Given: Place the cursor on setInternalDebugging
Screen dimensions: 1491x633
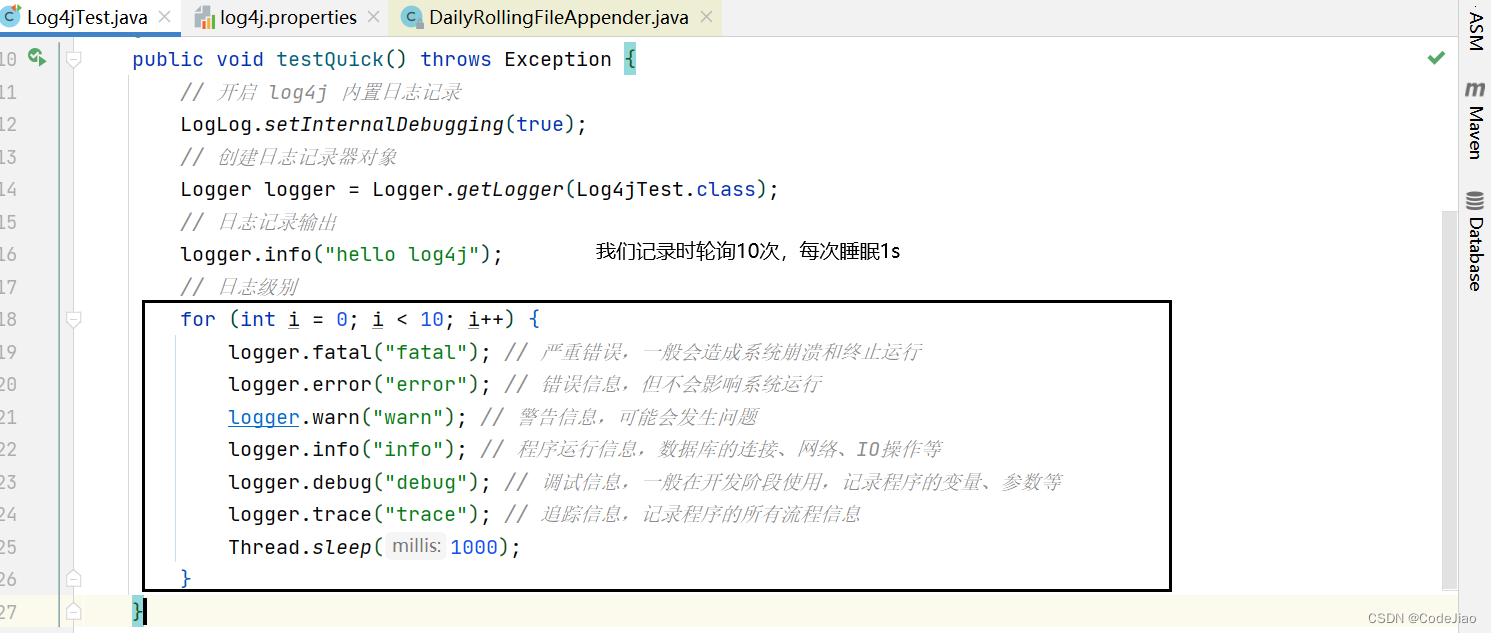Looking at the screenshot, I should click(x=384, y=124).
